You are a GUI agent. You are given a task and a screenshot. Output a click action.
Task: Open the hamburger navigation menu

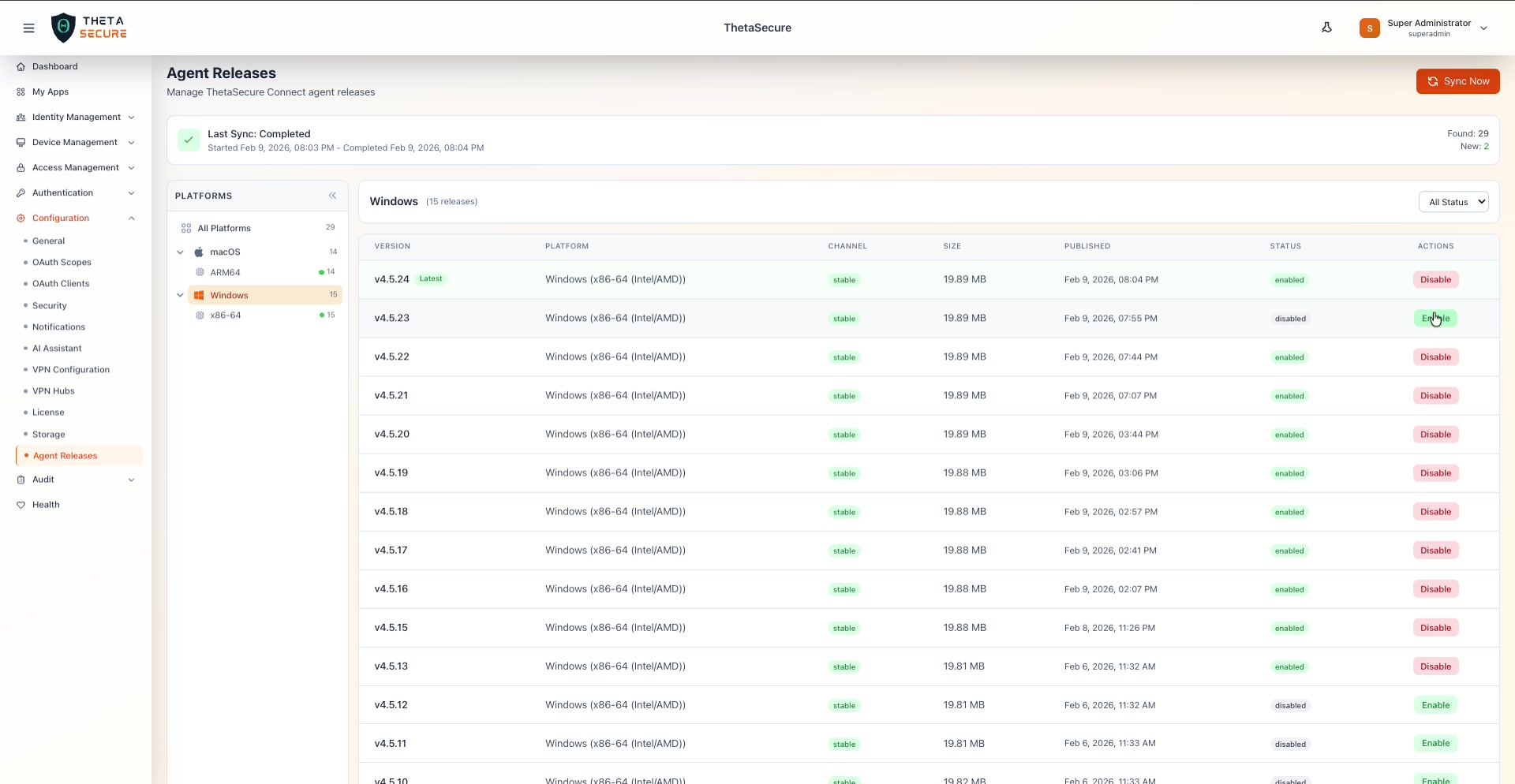click(29, 28)
